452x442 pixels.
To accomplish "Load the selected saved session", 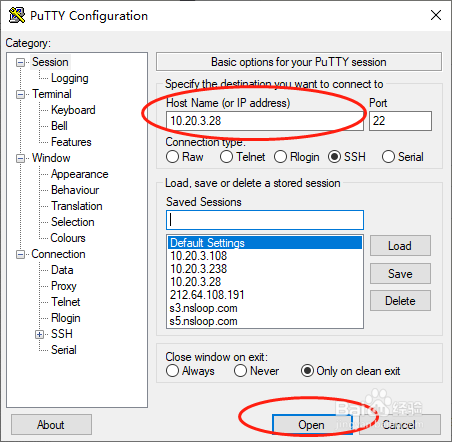I will coord(400,246).
